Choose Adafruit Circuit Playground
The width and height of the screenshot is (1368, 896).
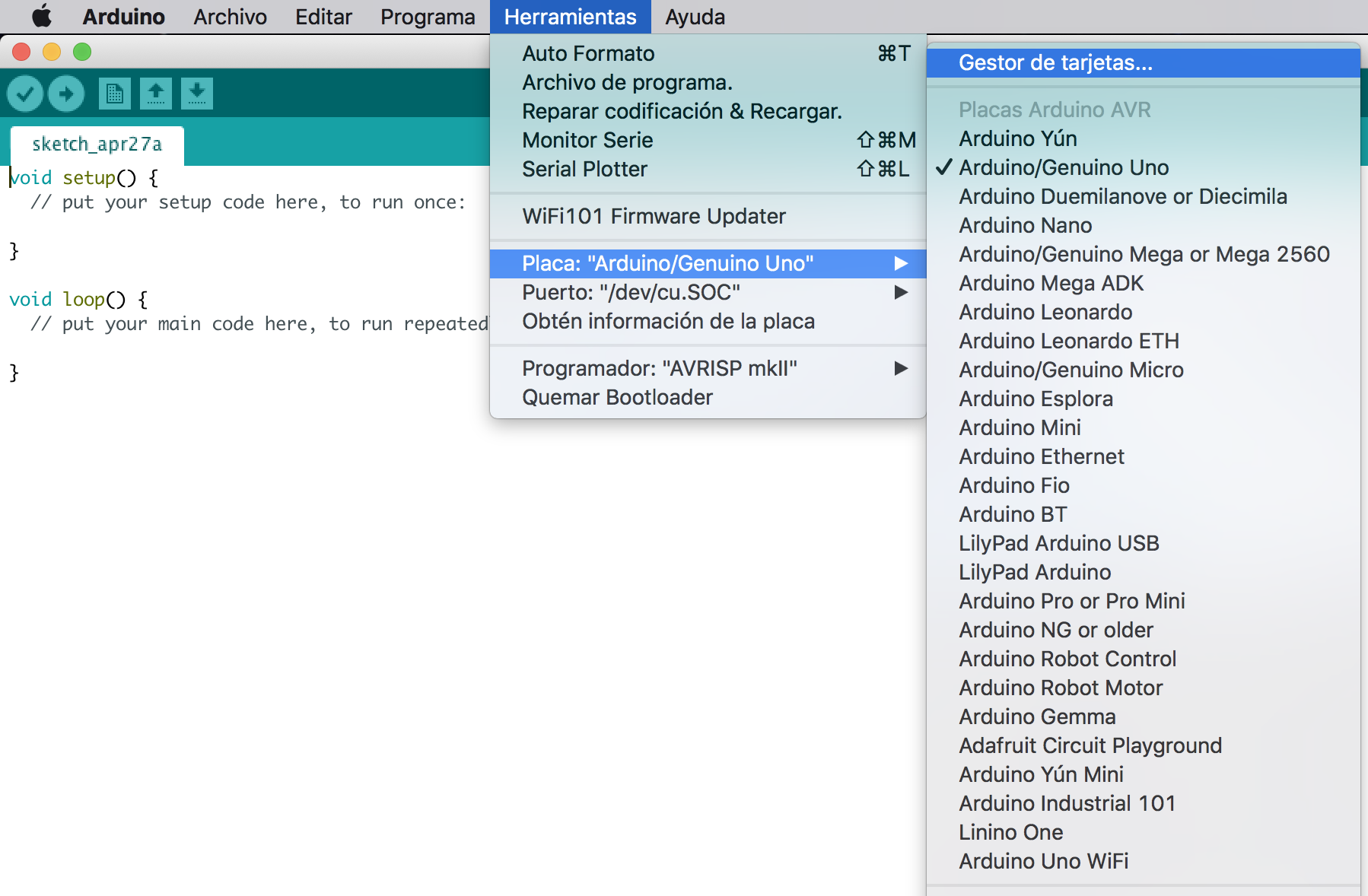pyautogui.click(x=1144, y=745)
